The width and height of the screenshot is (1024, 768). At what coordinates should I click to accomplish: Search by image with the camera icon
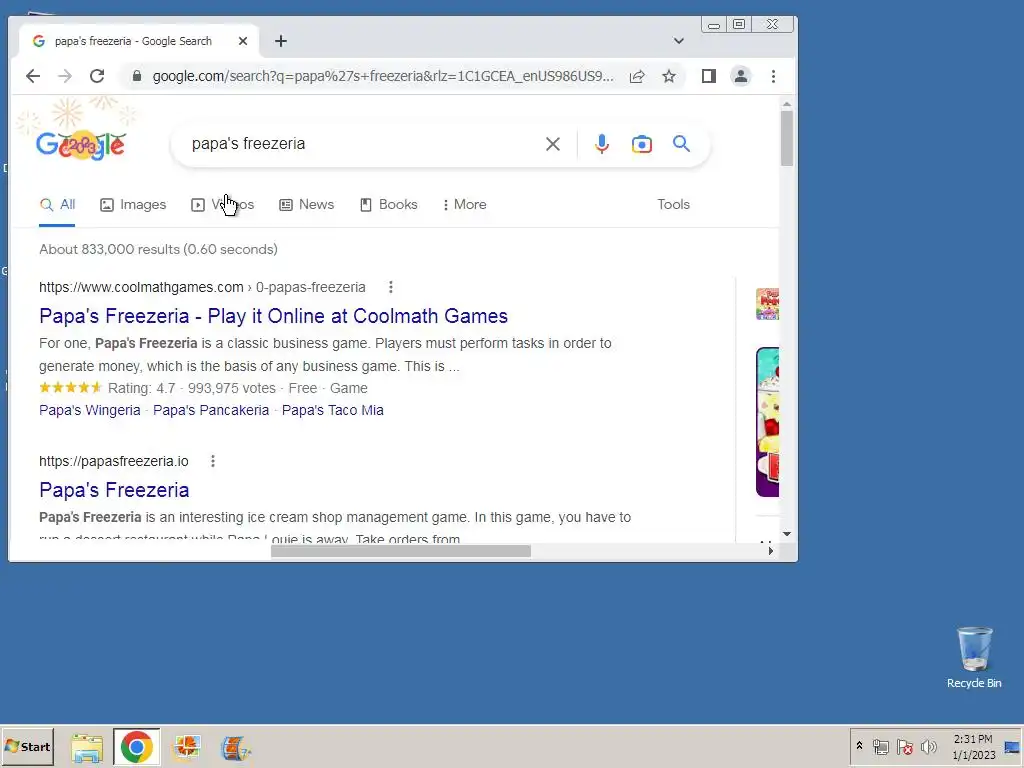(x=641, y=144)
